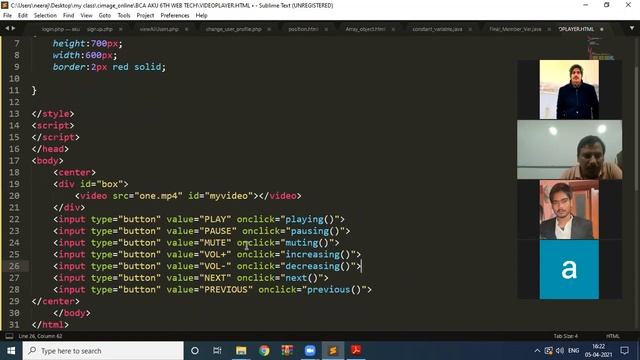Open the Help menu
640x360 pixels.
coord(202,16)
